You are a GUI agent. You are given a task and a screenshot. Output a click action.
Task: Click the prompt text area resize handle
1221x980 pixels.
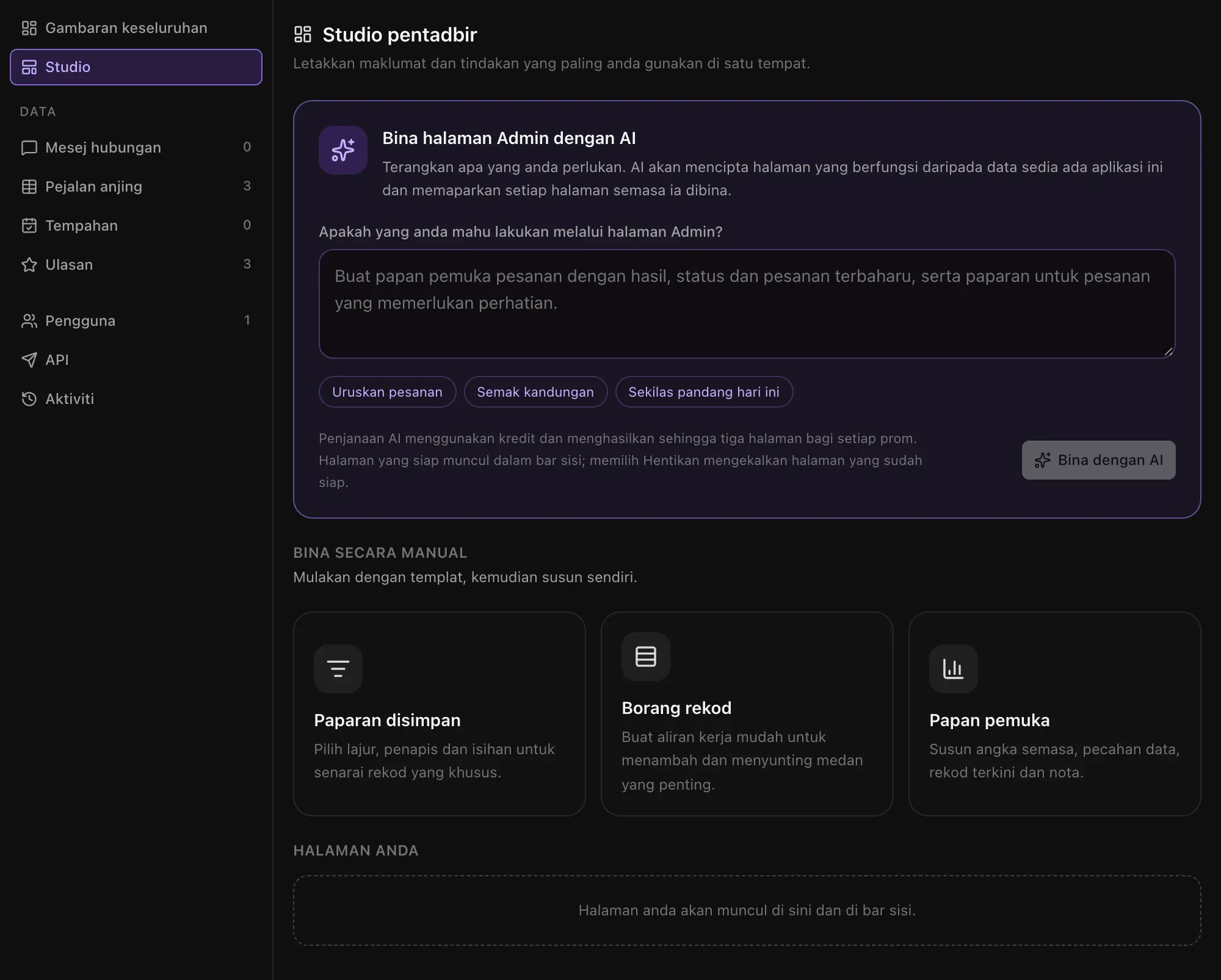(1168, 351)
